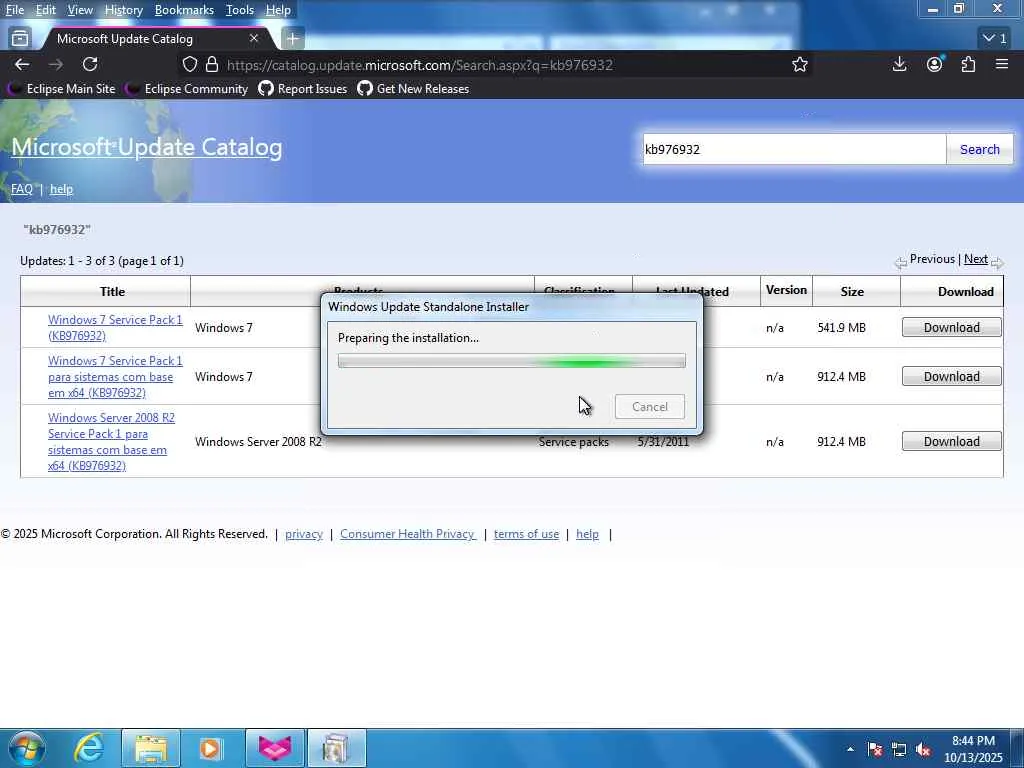Open the Windows Start menu orb

pyautogui.click(x=26, y=748)
